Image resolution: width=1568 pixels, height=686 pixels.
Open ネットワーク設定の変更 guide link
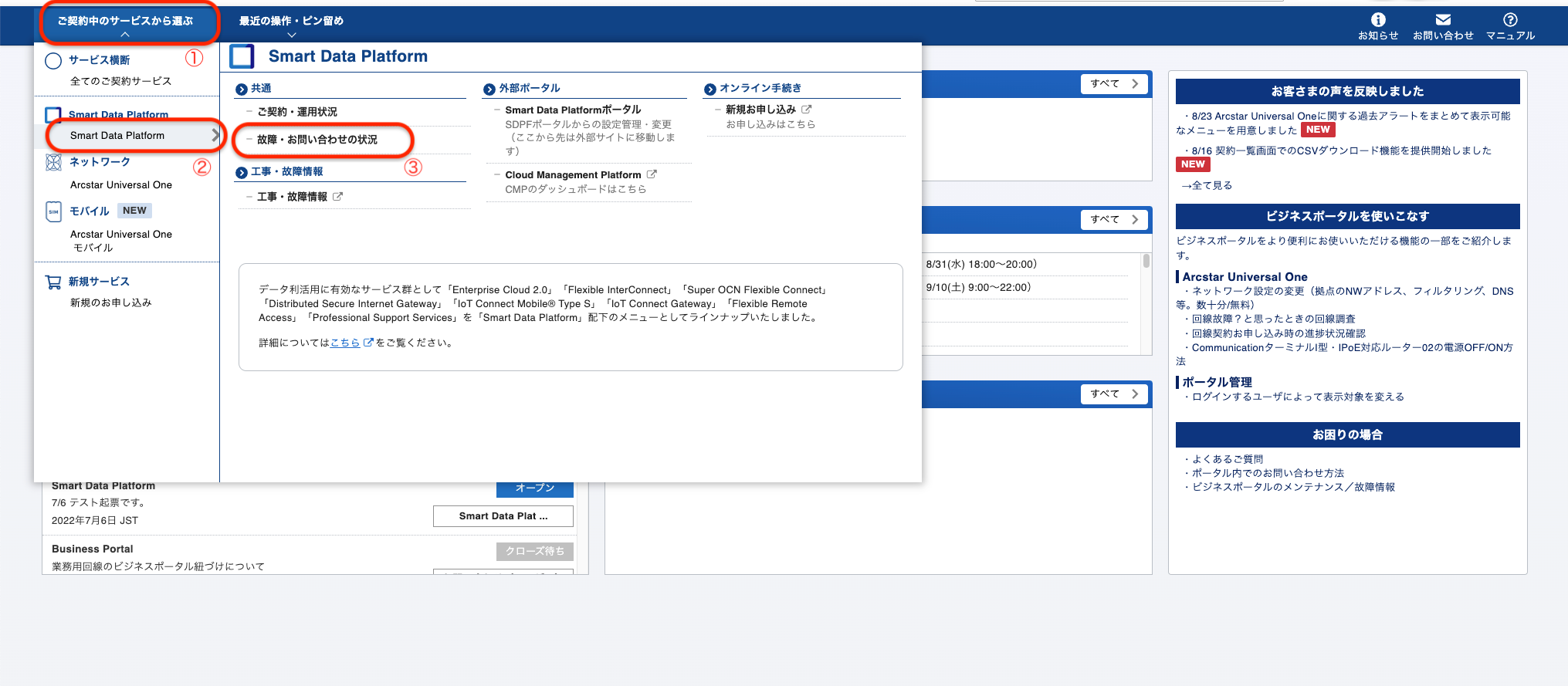tap(1345, 298)
